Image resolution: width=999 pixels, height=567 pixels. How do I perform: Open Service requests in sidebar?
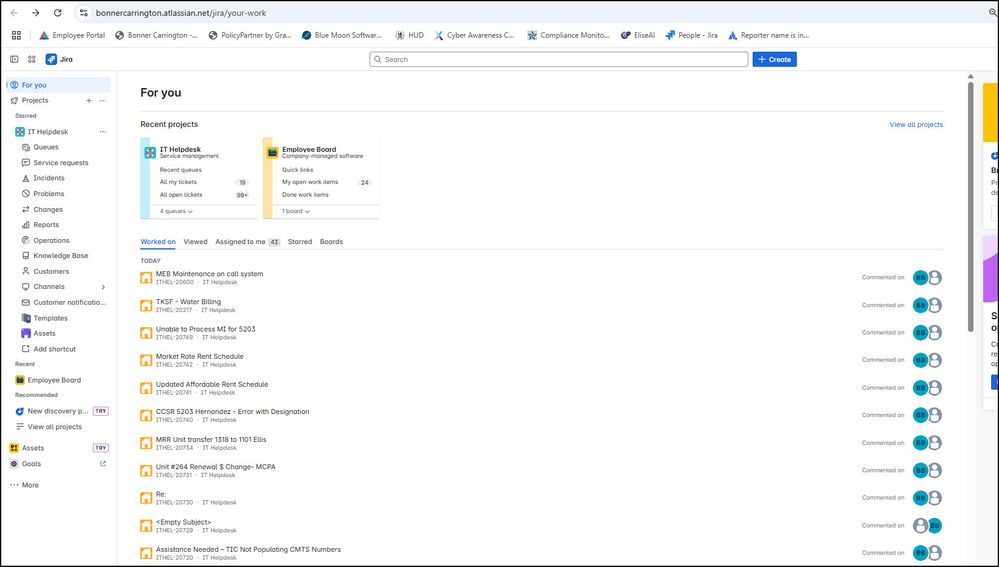61,162
